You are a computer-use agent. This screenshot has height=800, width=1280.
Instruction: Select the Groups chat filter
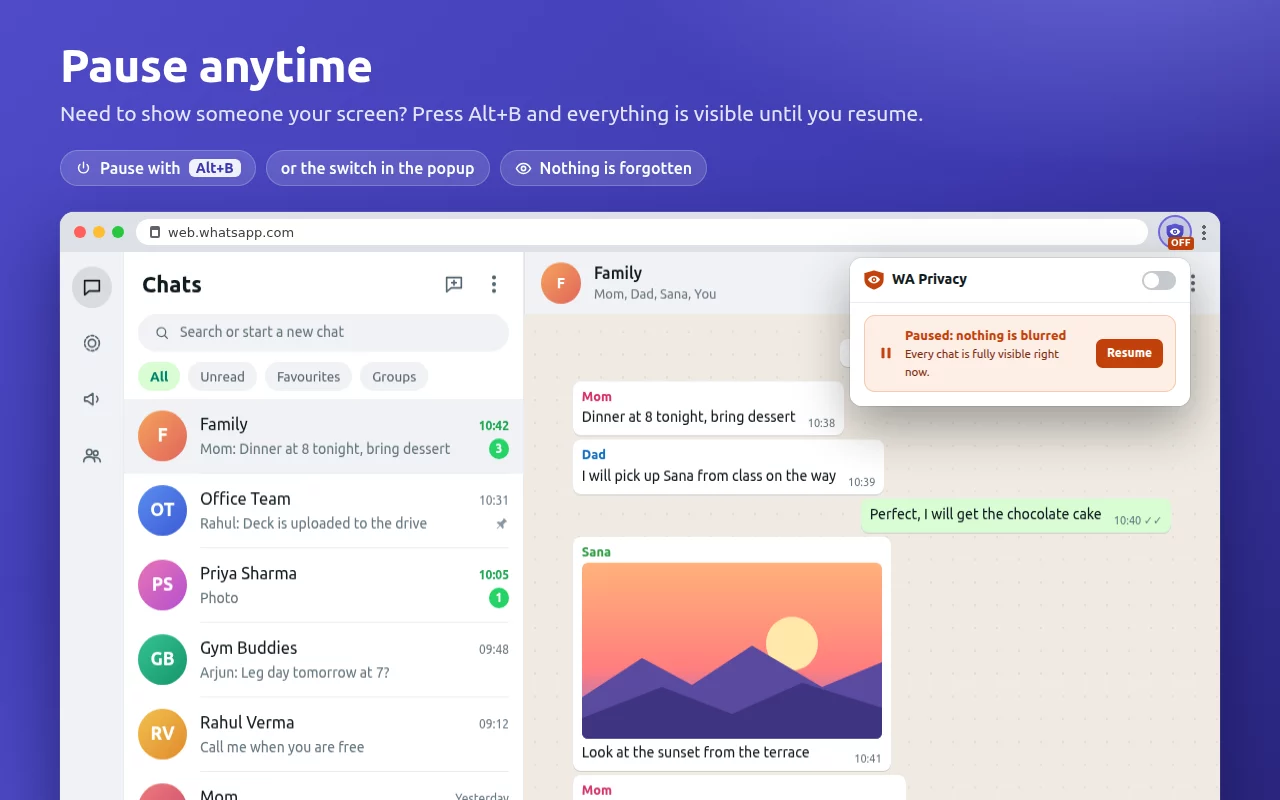[x=394, y=377]
